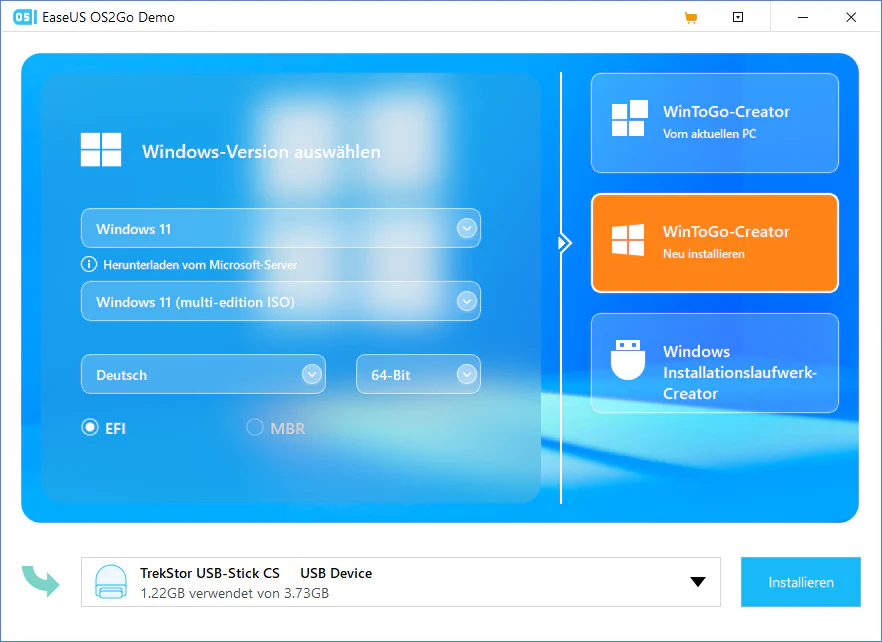Open the Windows 11 (multi-edition ISO) dropdown
This screenshot has width=882, height=642.
point(281,302)
